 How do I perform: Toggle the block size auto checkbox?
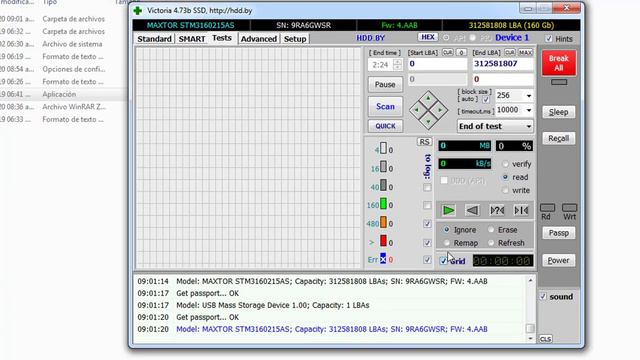click(486, 100)
